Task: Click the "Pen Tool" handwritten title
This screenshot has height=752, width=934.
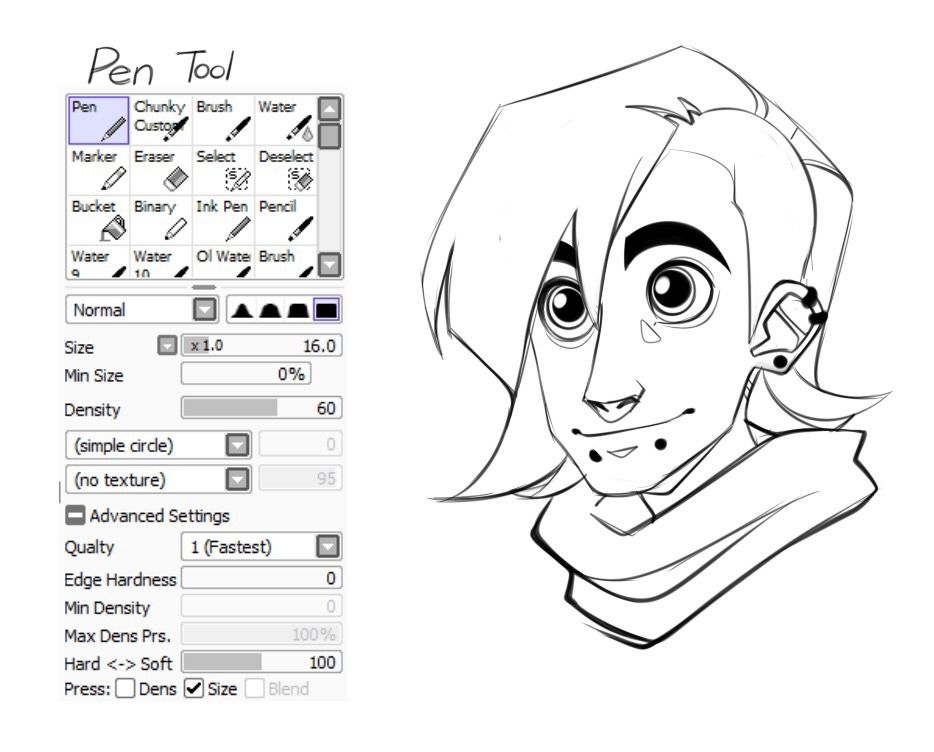Action: (161, 66)
